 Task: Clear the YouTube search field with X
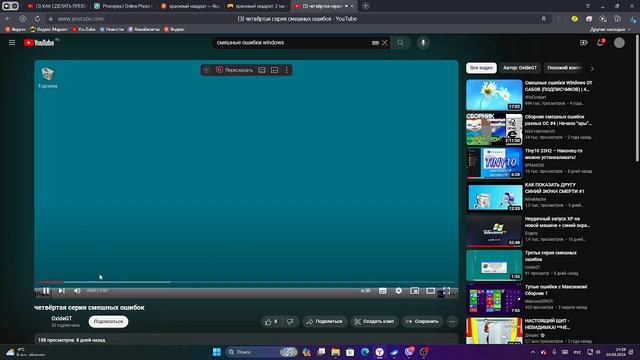click(384, 42)
